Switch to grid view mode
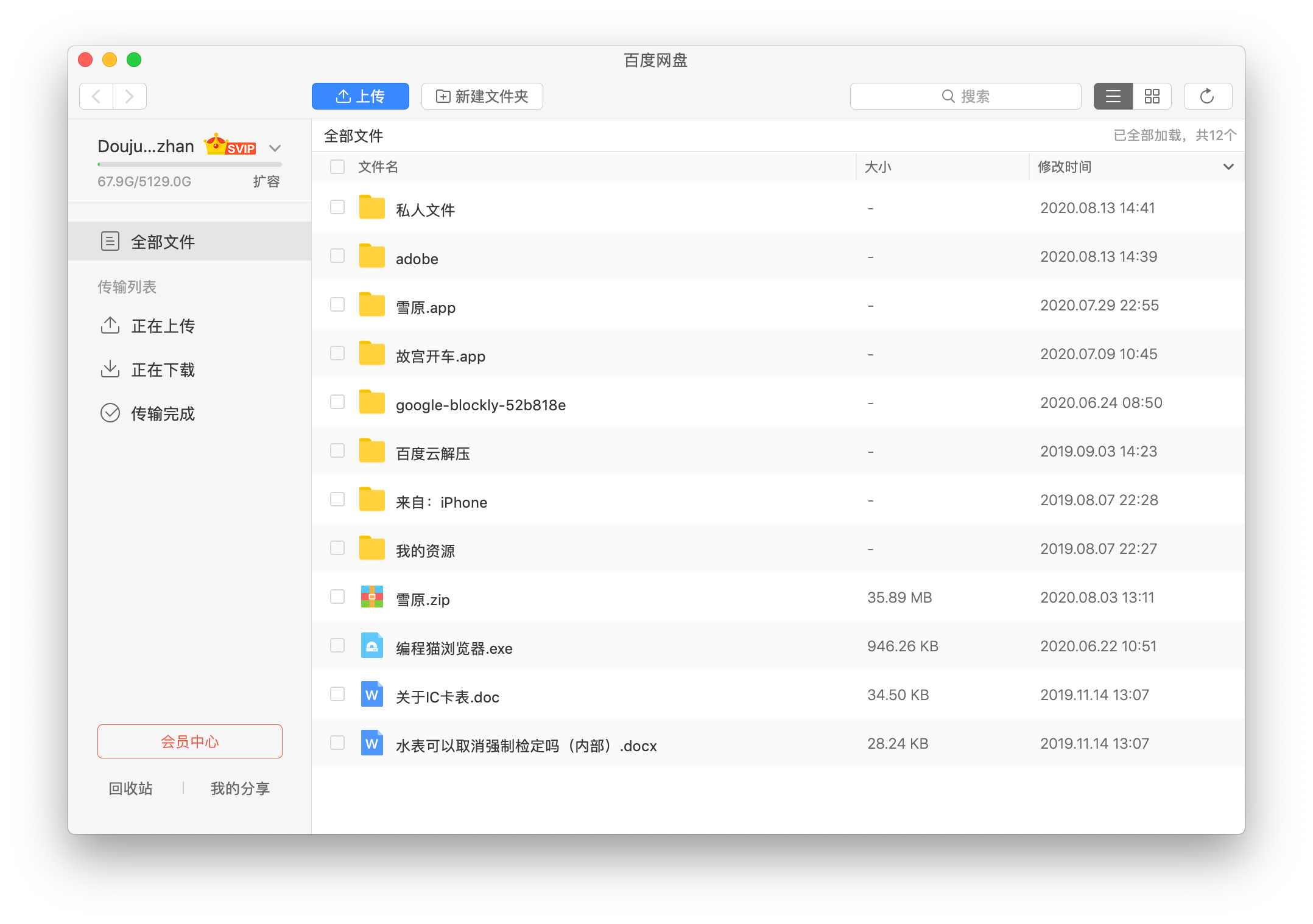Viewport: 1313px width, 924px height. pos(1152,96)
